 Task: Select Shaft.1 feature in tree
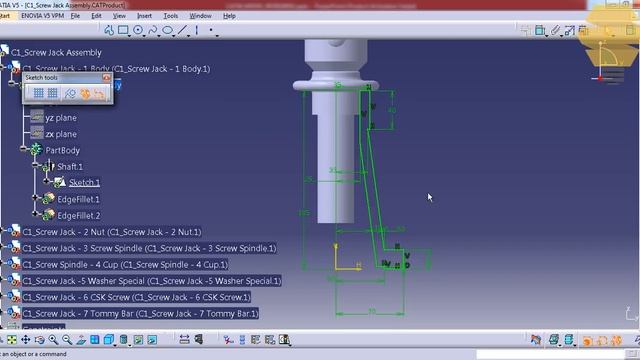[70, 167]
